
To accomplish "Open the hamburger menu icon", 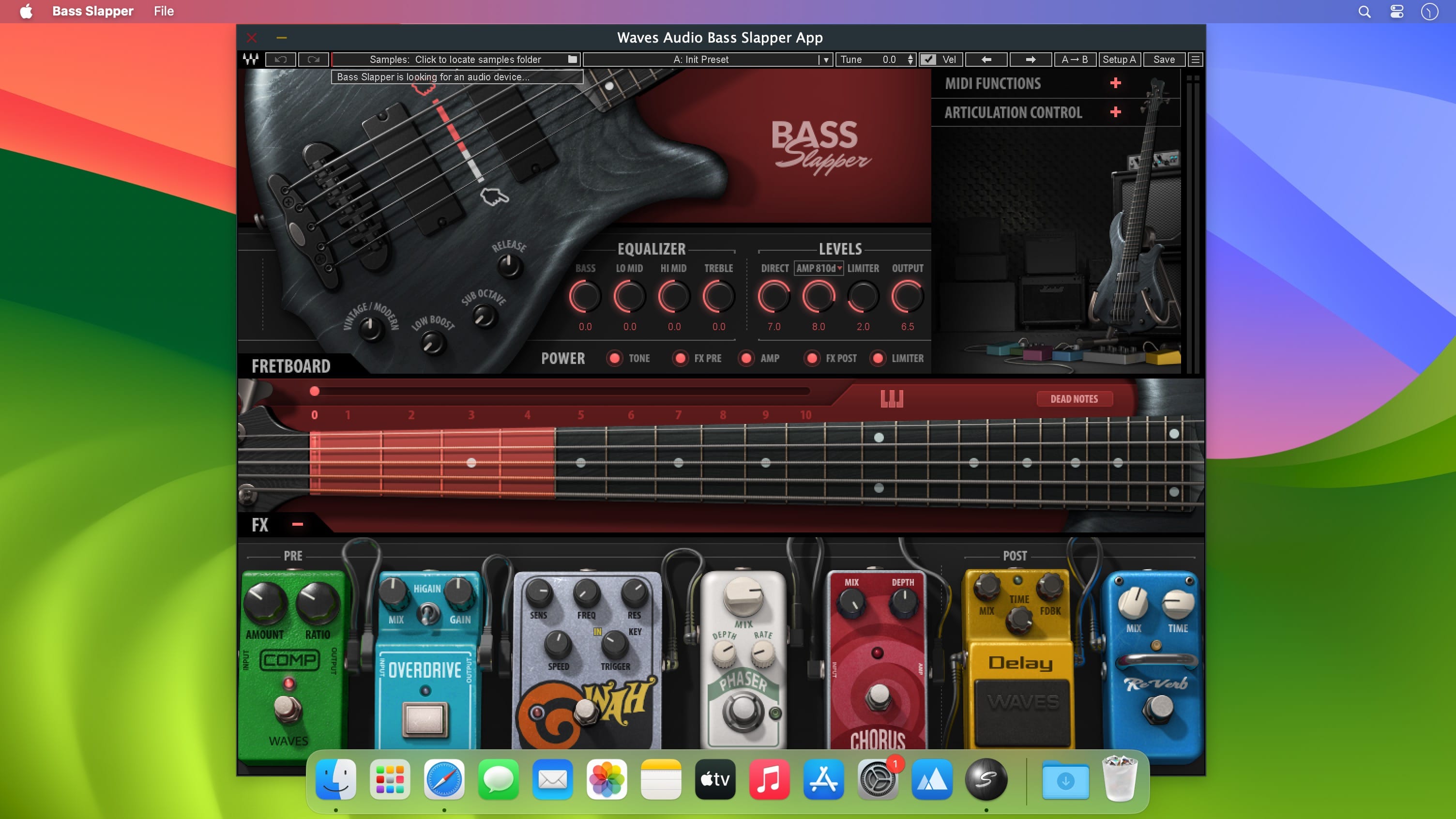I will [1195, 60].
